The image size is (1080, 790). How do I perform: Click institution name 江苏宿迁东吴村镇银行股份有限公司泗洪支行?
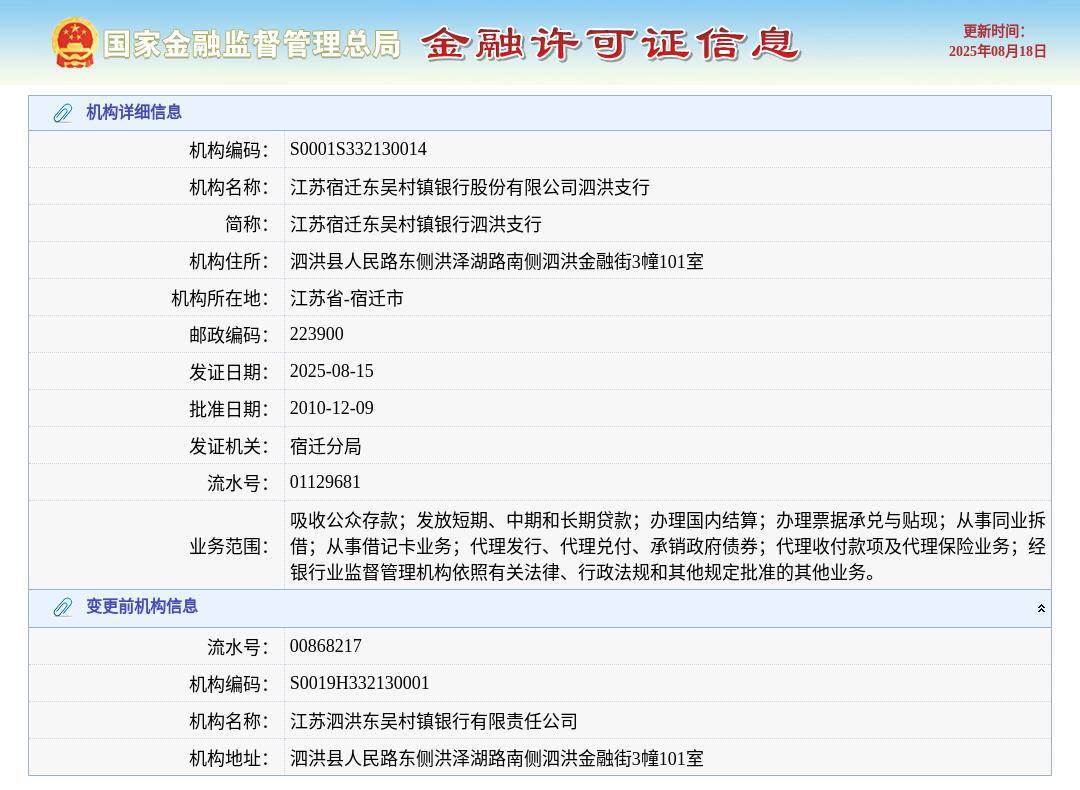pos(470,187)
